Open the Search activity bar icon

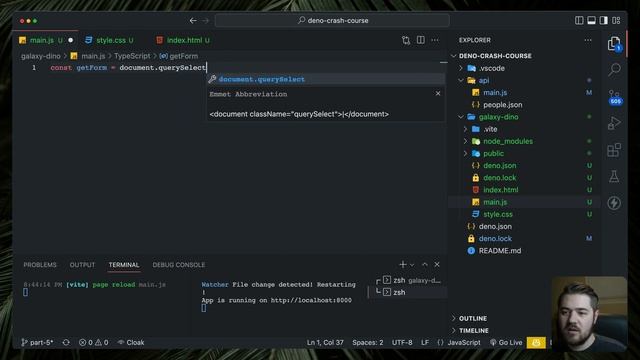click(x=614, y=69)
